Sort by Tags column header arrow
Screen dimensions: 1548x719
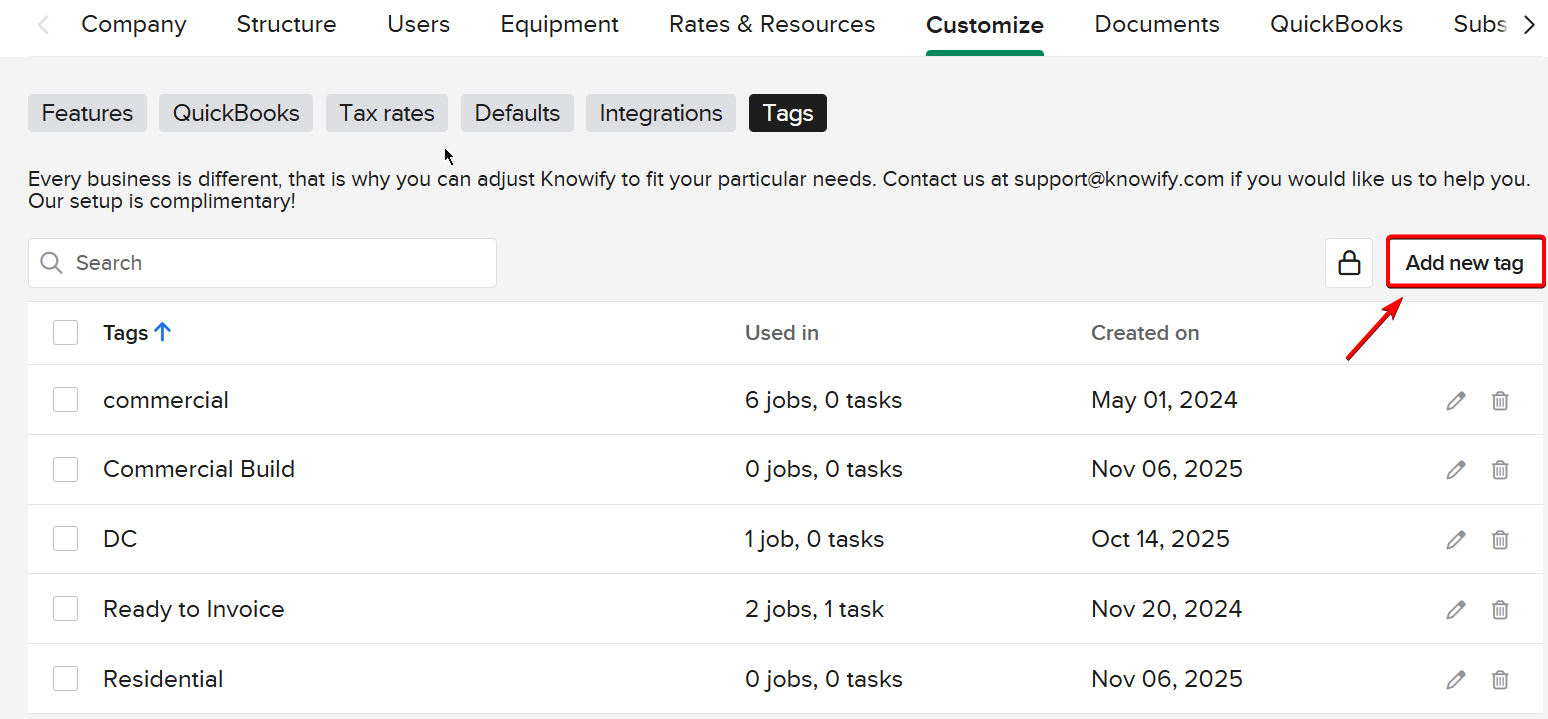pyautogui.click(x=163, y=333)
